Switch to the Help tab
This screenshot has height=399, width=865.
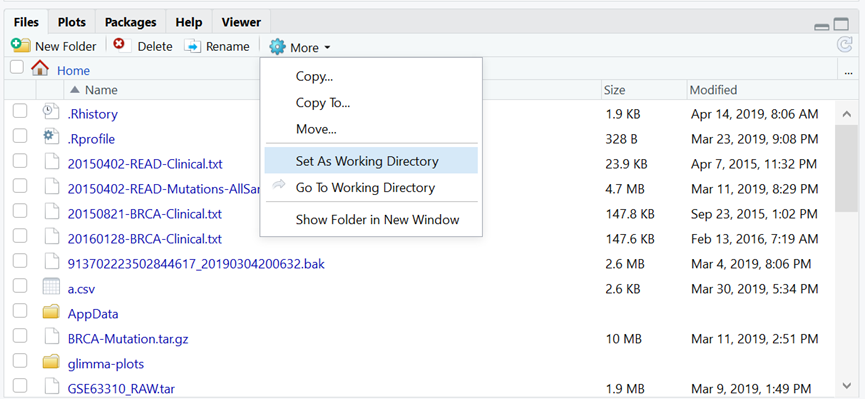[189, 23]
